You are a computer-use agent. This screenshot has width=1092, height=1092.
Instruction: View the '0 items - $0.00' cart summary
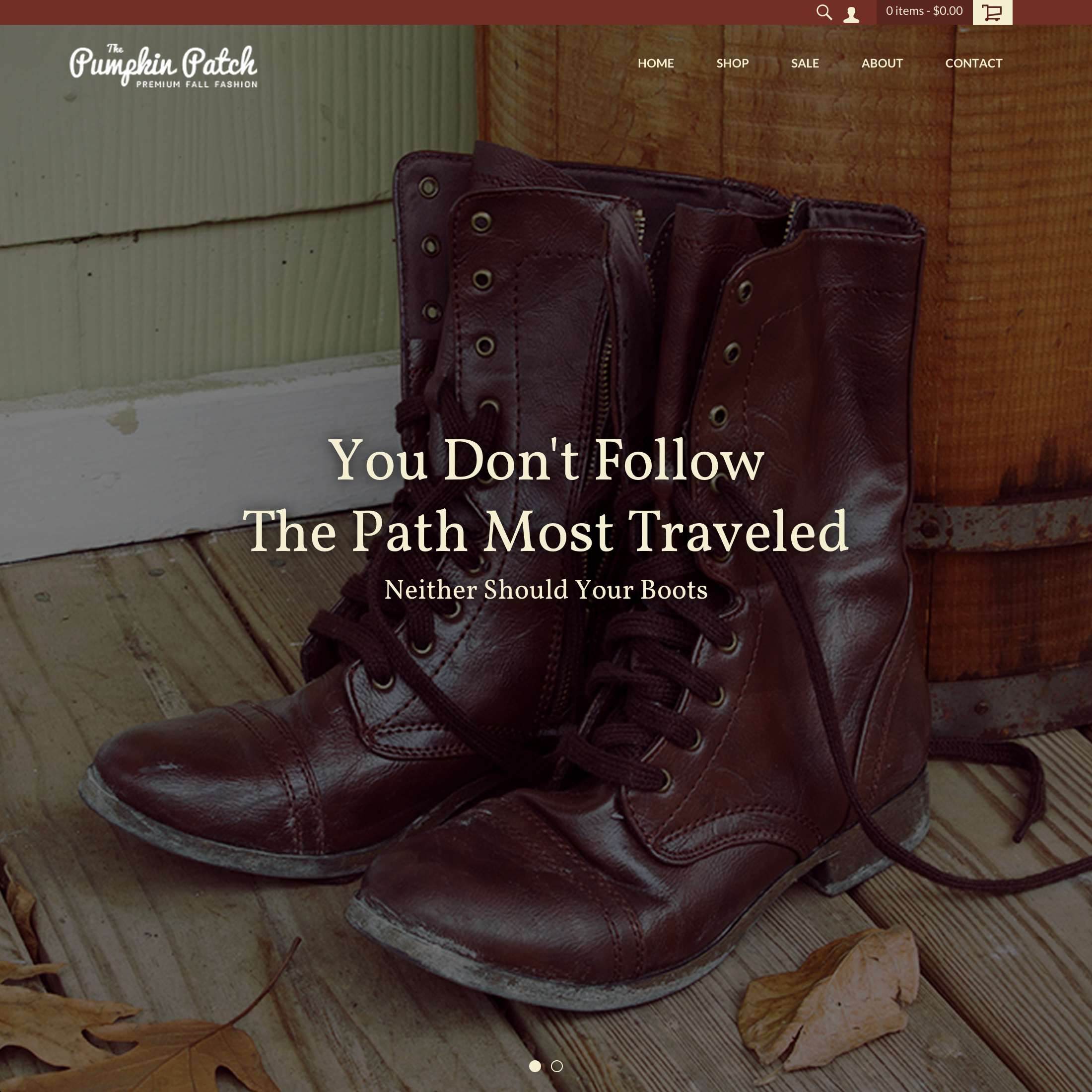pyautogui.click(x=924, y=11)
